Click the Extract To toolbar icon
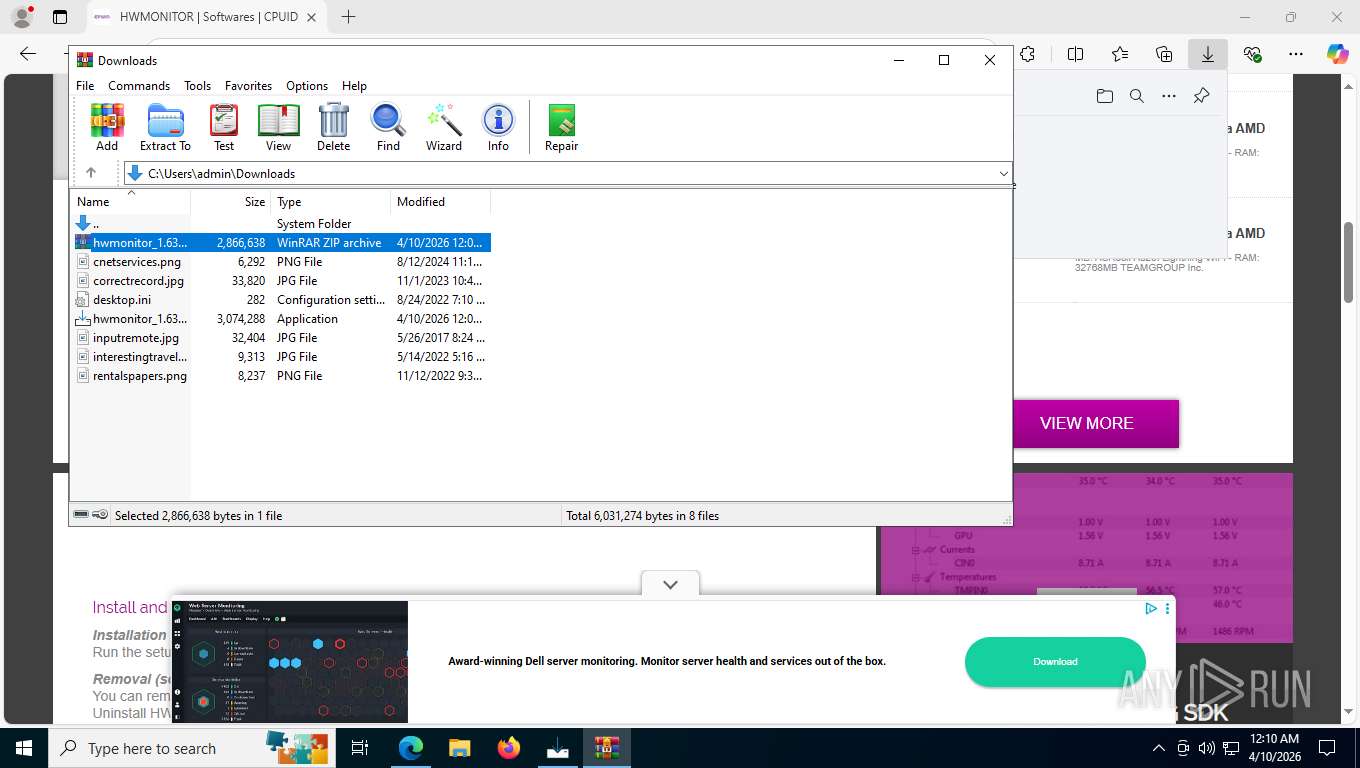 point(165,127)
